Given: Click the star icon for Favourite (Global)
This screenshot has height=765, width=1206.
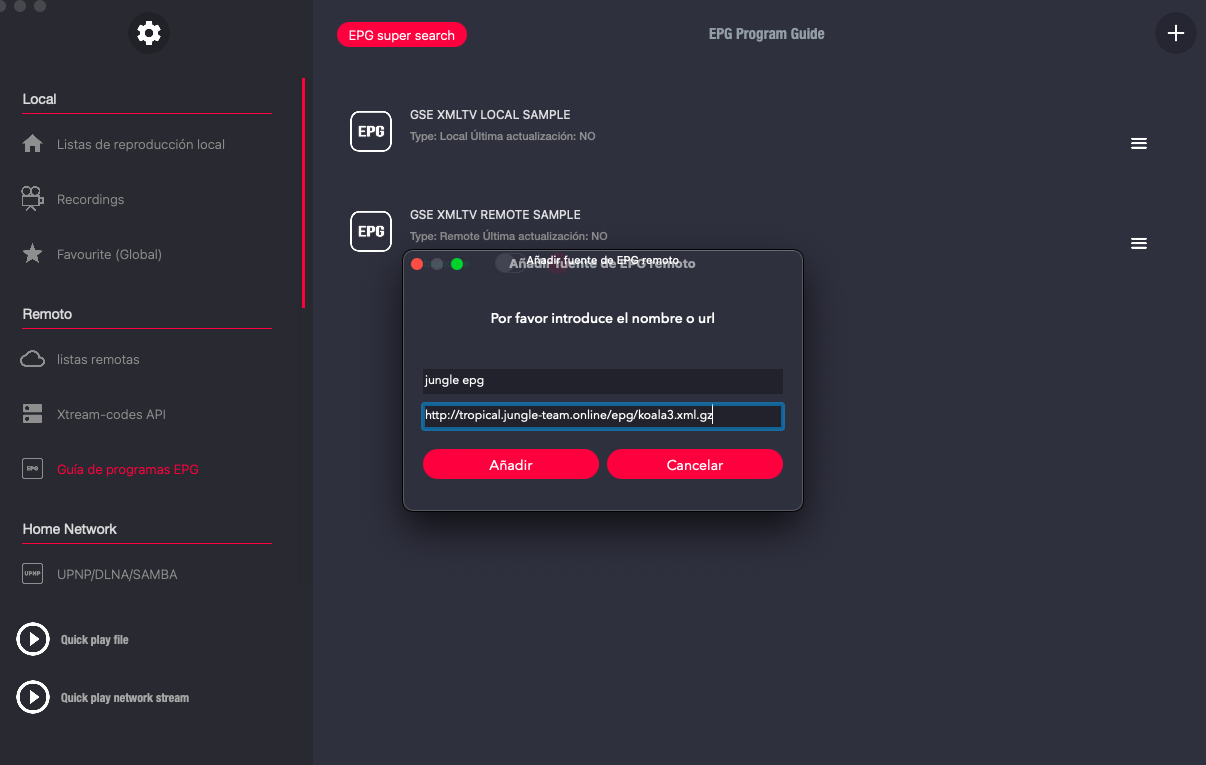Looking at the screenshot, I should pos(33,254).
